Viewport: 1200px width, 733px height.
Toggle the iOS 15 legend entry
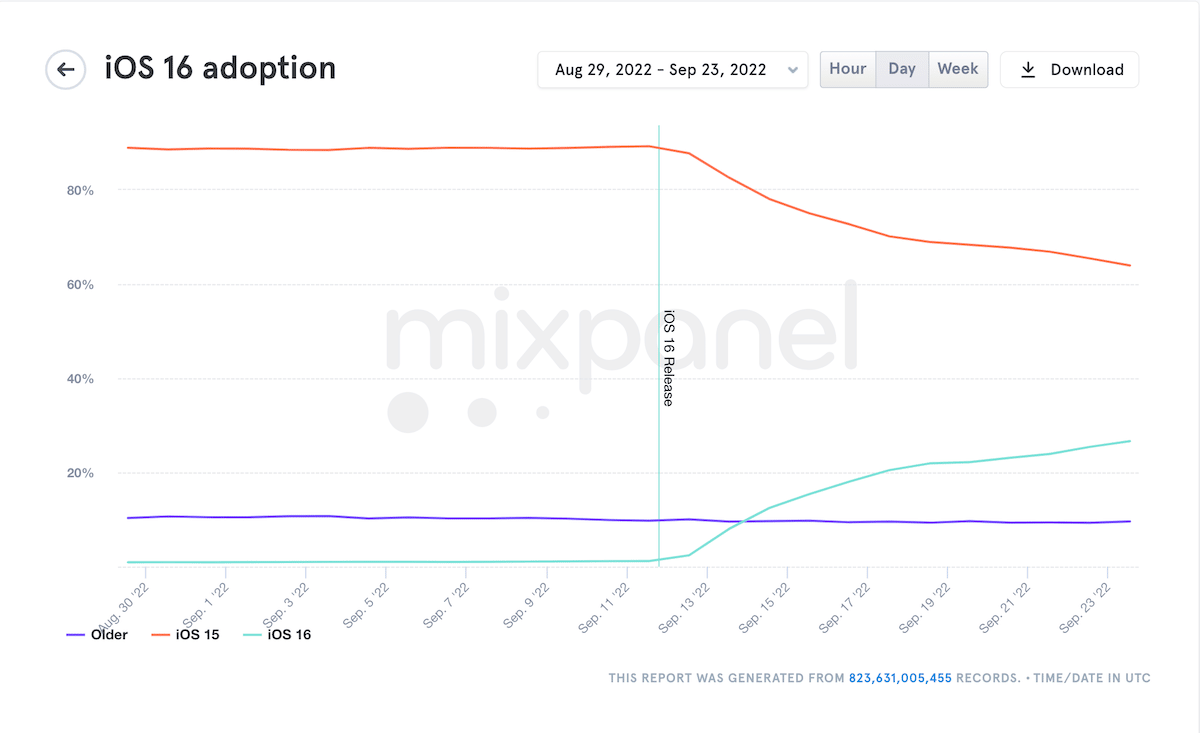196,634
